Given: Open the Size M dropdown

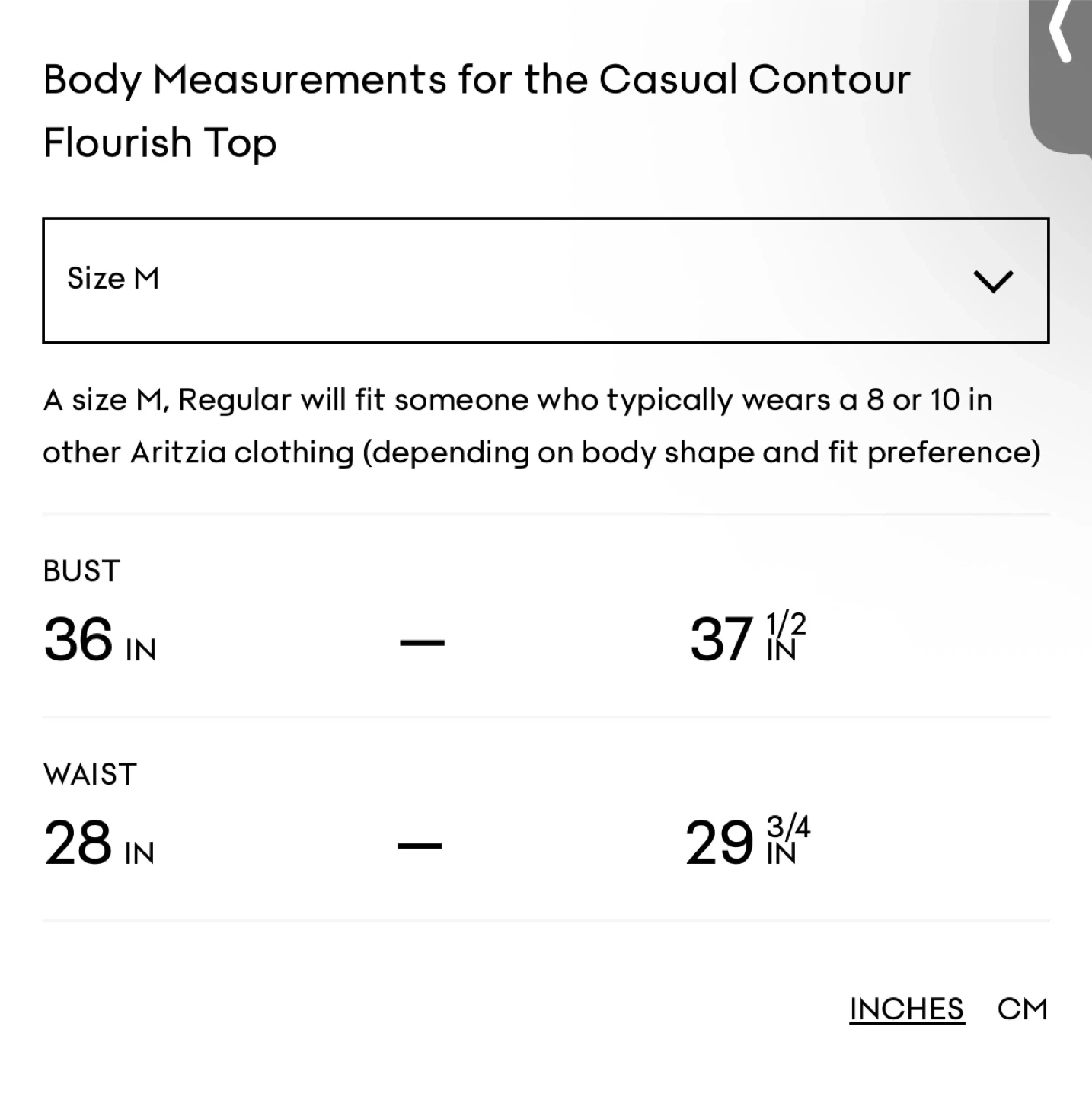Looking at the screenshot, I should tap(545, 280).
